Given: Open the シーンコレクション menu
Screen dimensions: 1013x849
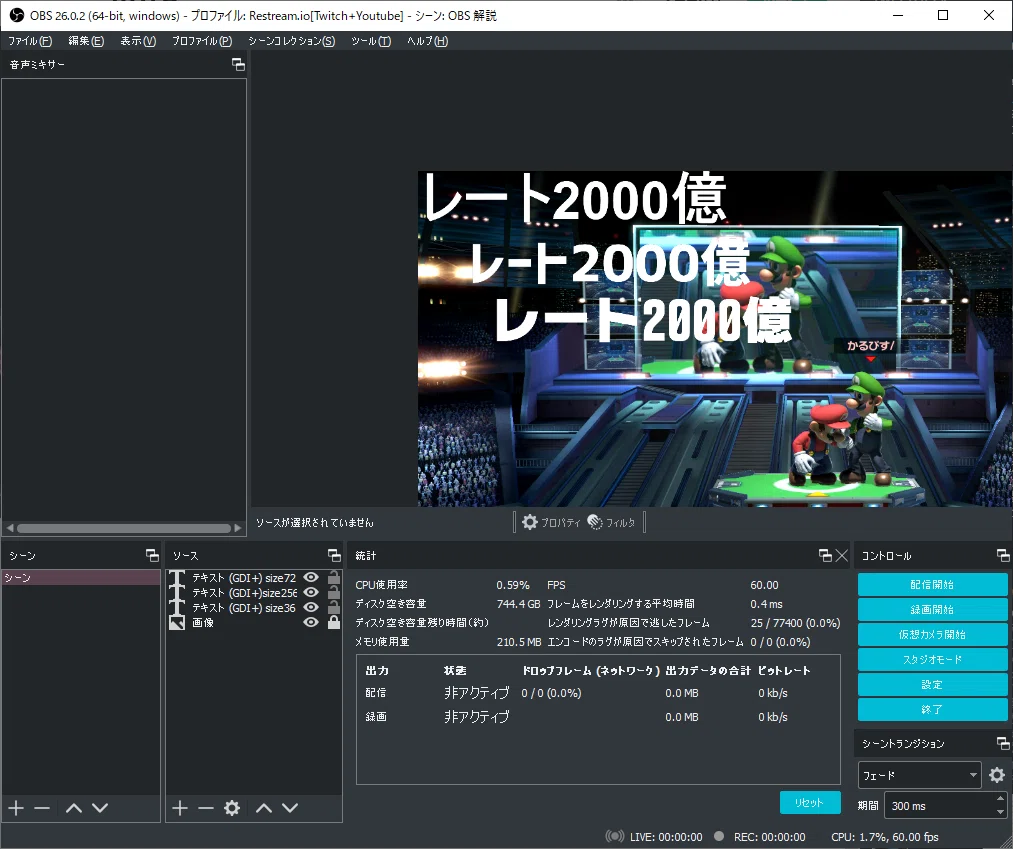Looking at the screenshot, I should point(291,41).
